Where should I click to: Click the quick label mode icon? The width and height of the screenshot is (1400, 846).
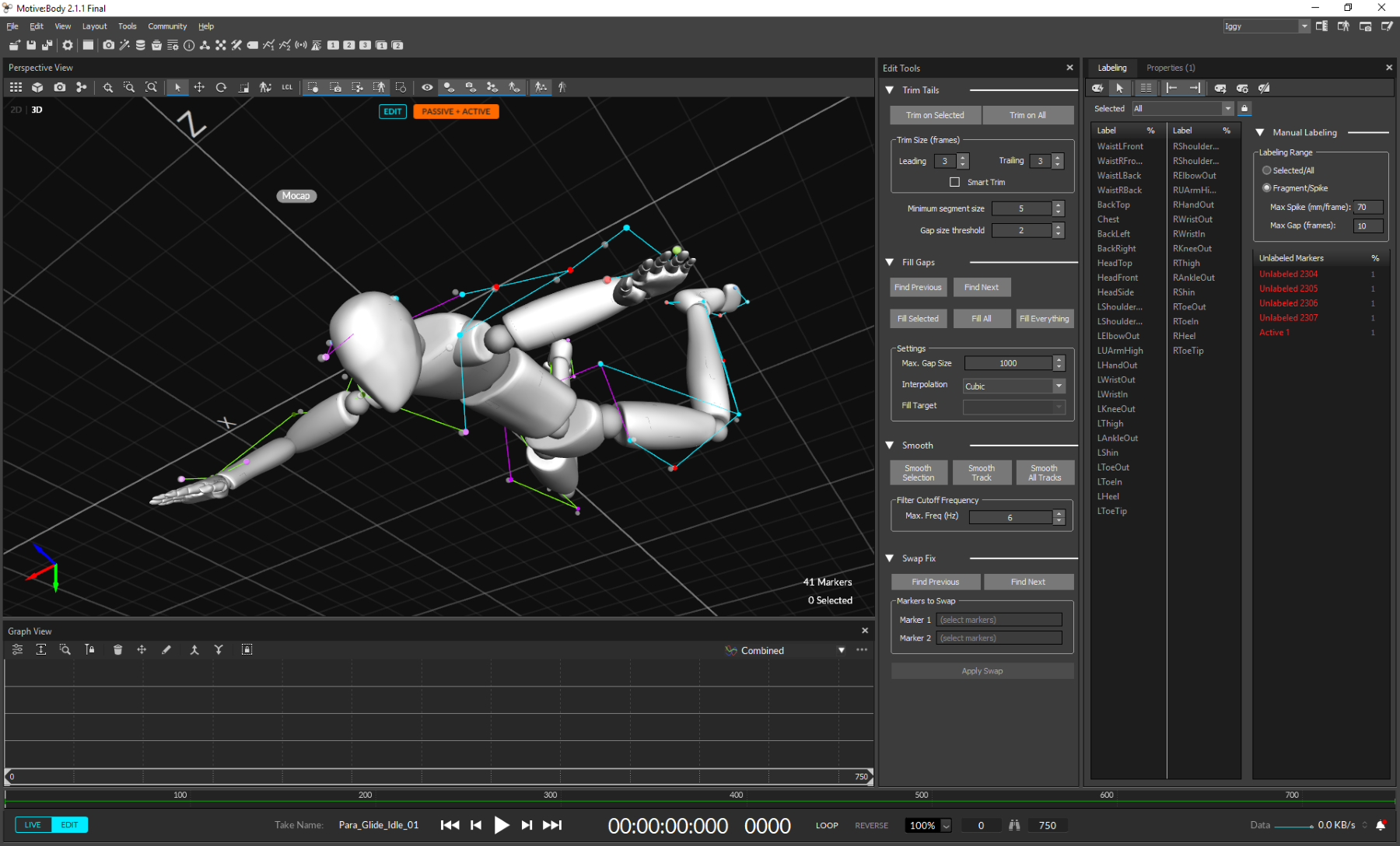click(x=1097, y=89)
